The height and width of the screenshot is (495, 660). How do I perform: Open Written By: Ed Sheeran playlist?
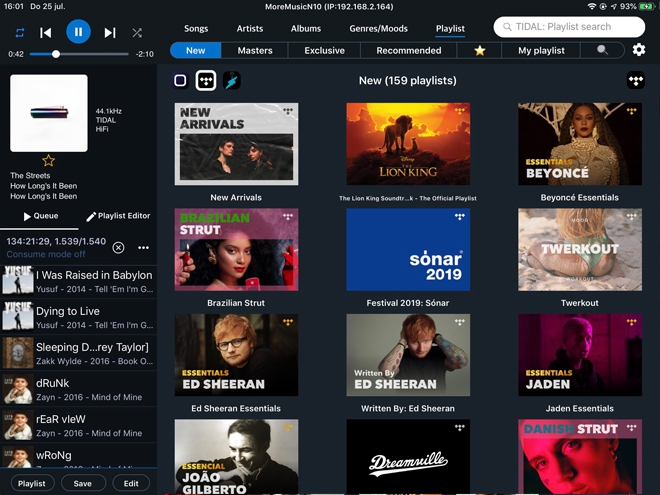[x=408, y=355]
